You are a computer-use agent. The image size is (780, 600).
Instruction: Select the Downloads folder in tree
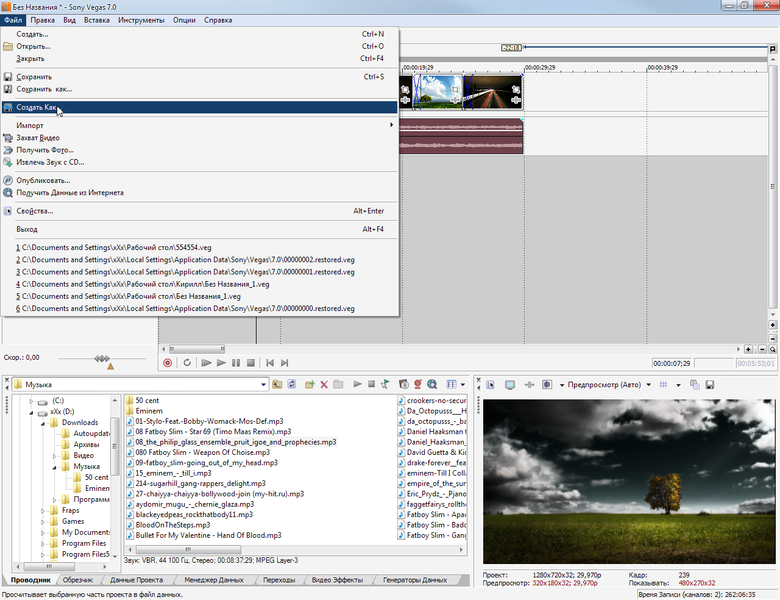click(x=80, y=422)
